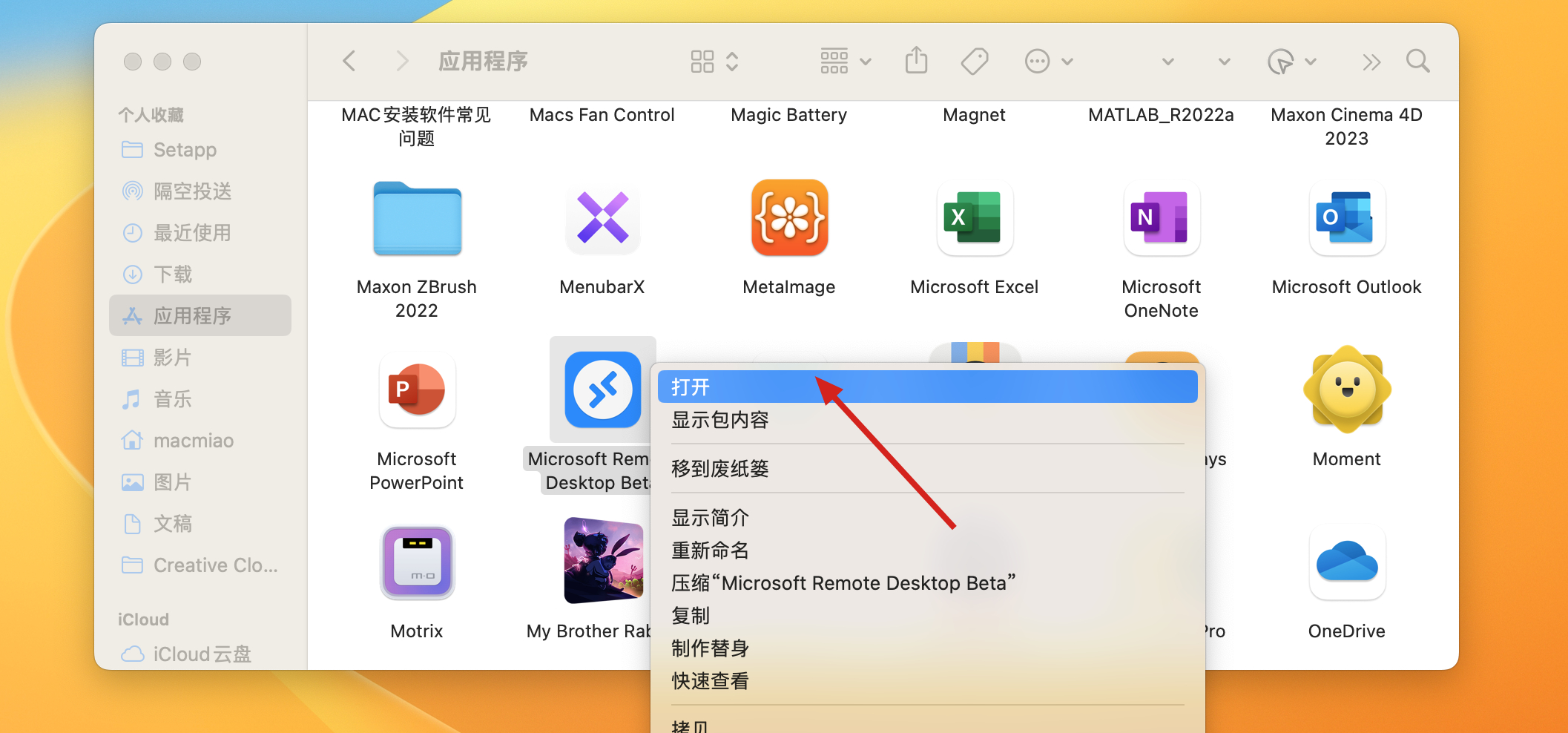Click the Microsoft Outlook icon
The image size is (1568, 733).
[x=1346, y=218]
